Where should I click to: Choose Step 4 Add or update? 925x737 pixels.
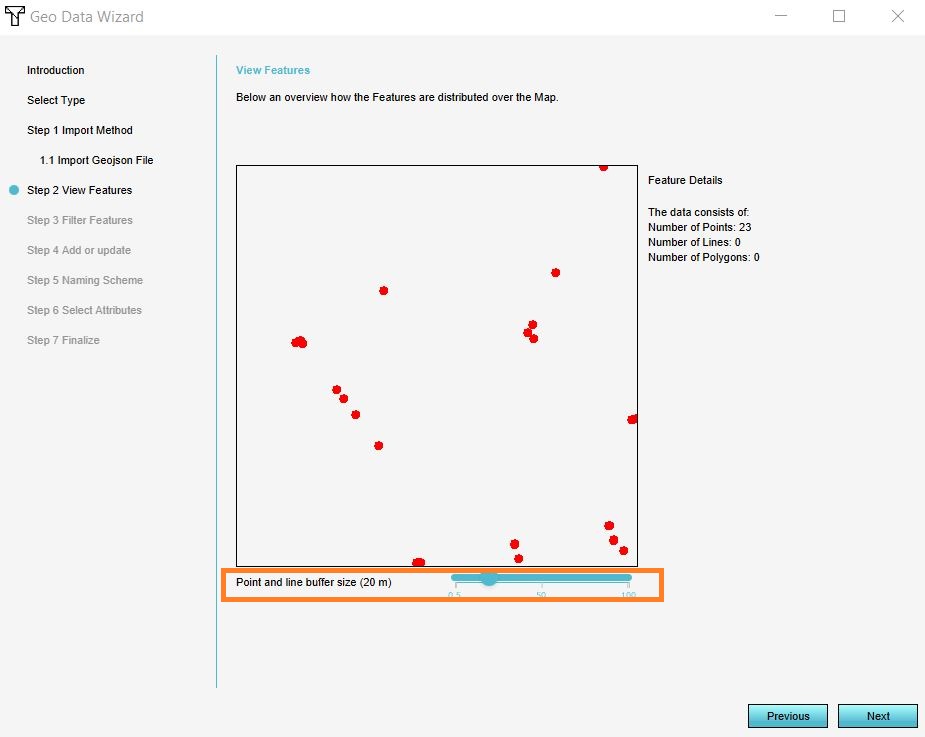79,250
